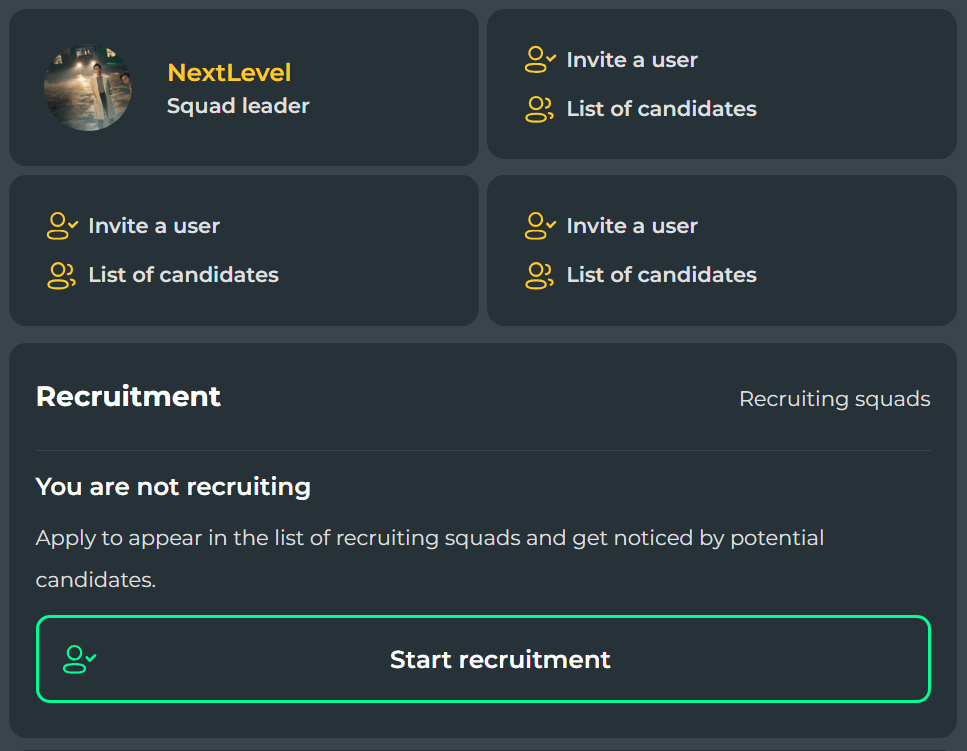The height and width of the screenshot is (751, 967).
Task: Click candidates icon in slot beside squad leader
Action: point(539,109)
